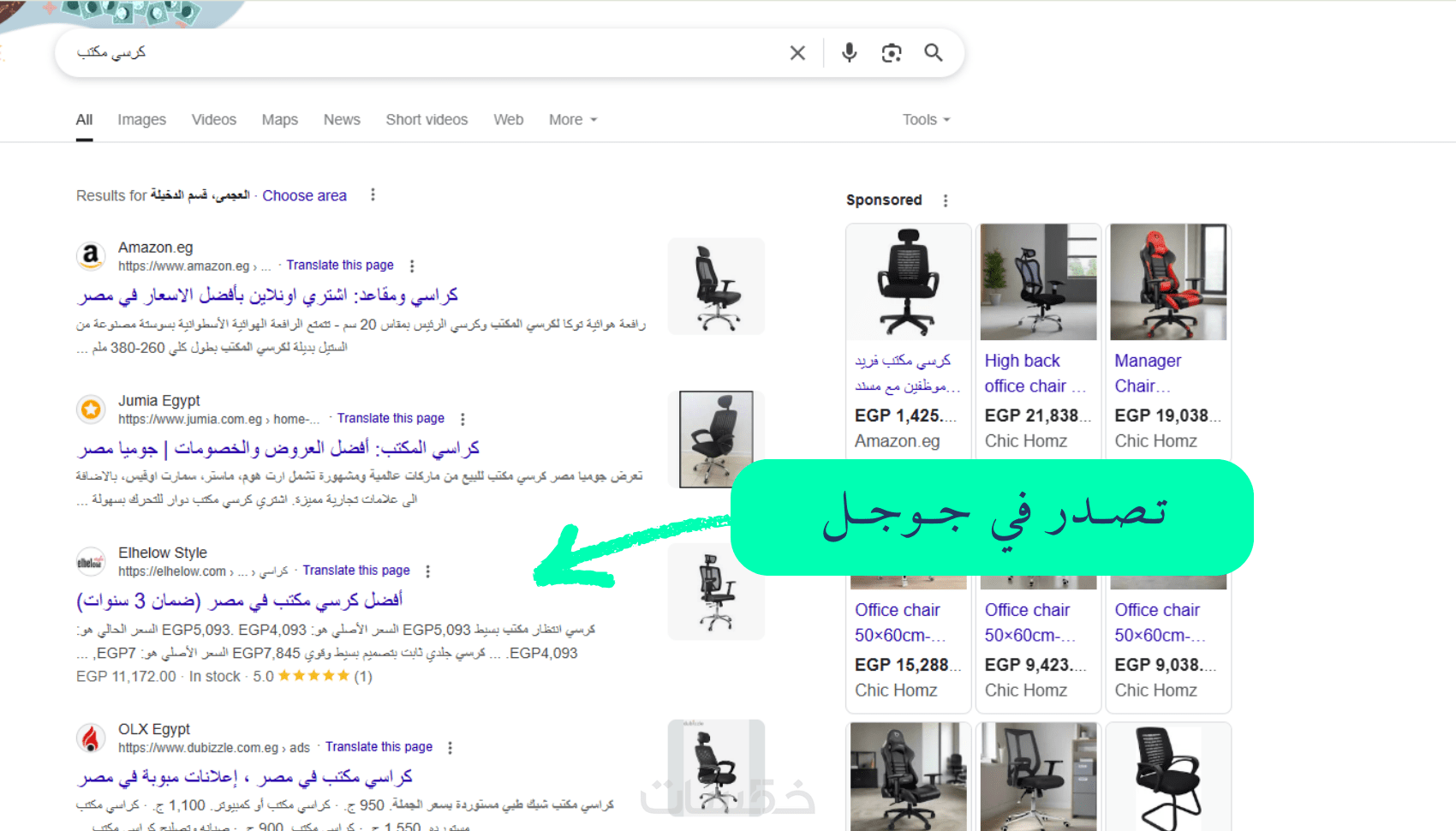Open more options for Elhelow Style result
The width and height of the screenshot is (1456, 831).
427,571
